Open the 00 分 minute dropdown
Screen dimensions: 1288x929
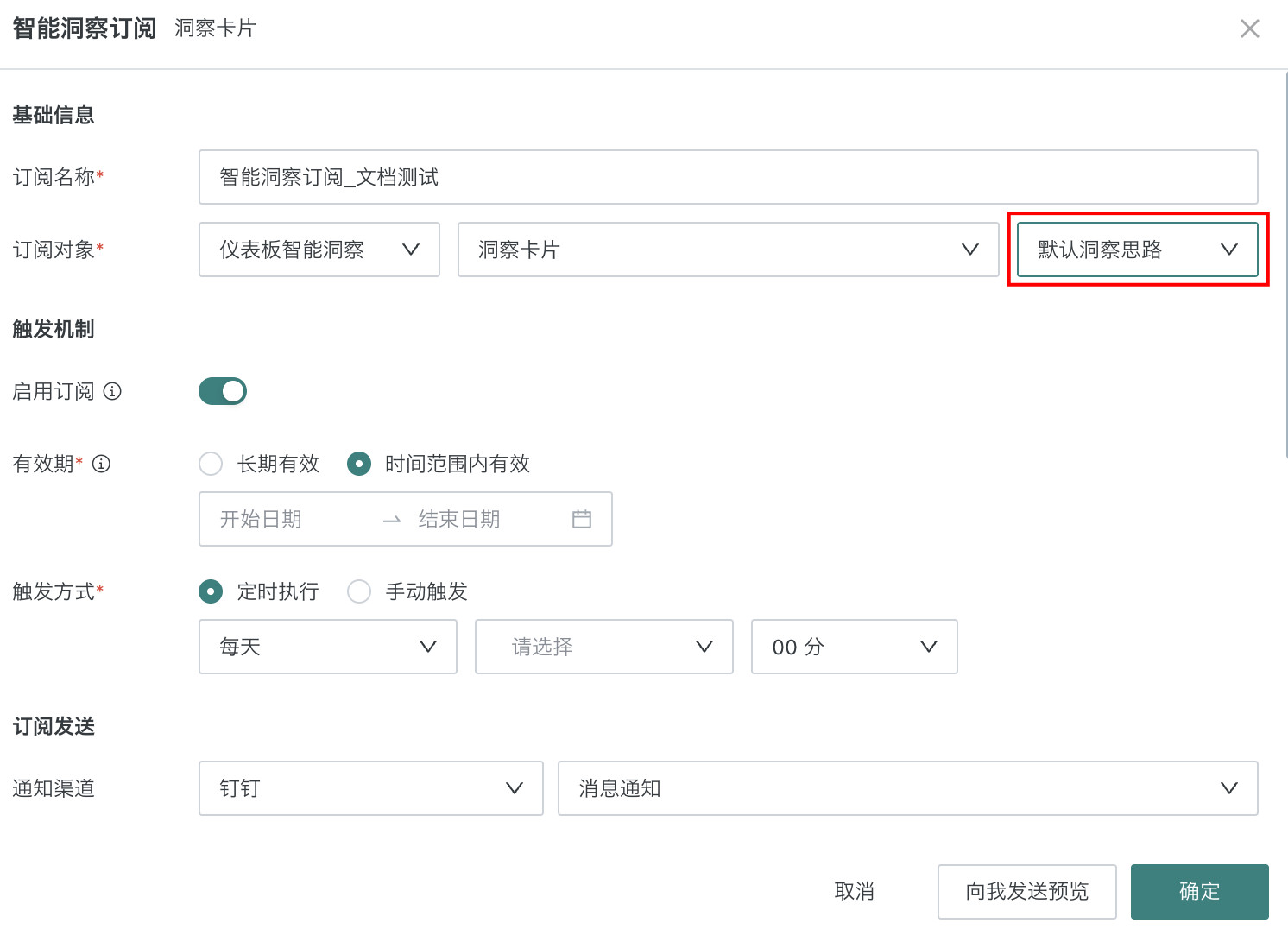(x=854, y=647)
